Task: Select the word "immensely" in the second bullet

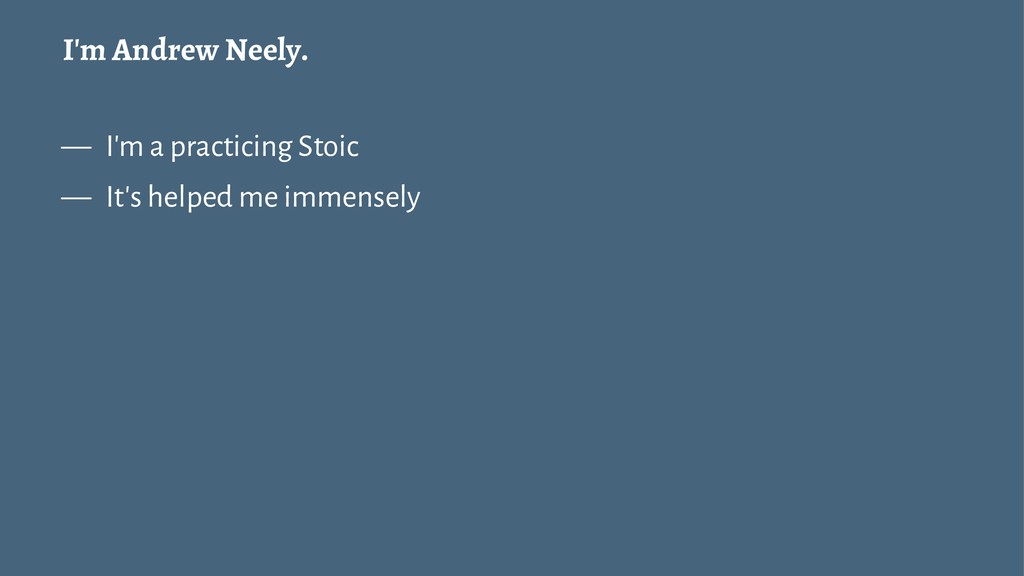Action: click(x=352, y=198)
